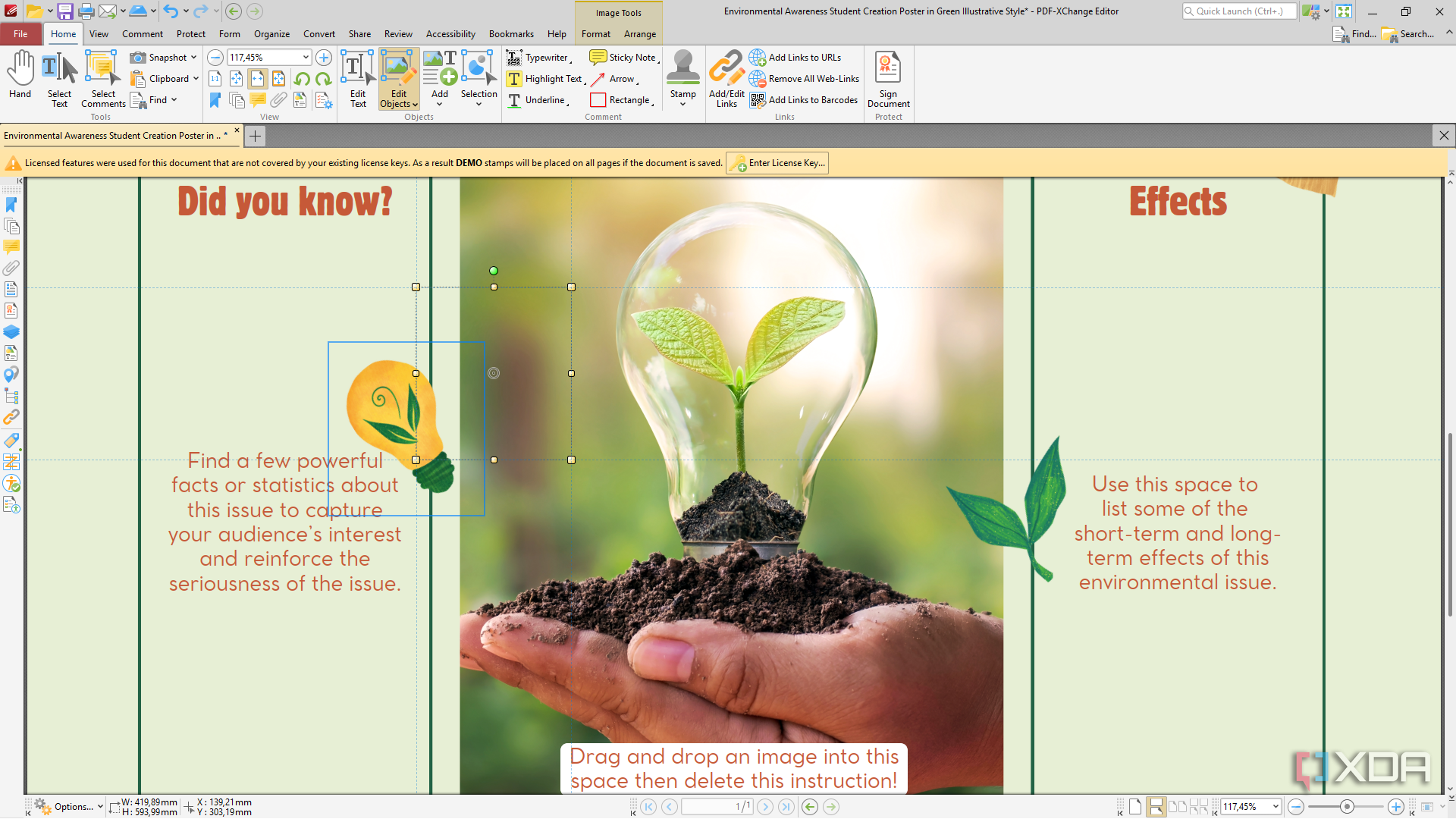The width and height of the screenshot is (1456, 819).
Task: Open the Stamp tool
Action: click(682, 79)
